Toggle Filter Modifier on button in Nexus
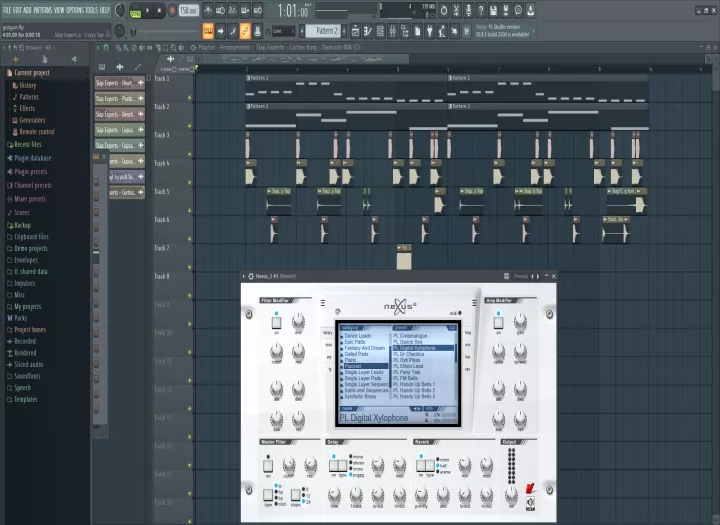 (x=276, y=322)
